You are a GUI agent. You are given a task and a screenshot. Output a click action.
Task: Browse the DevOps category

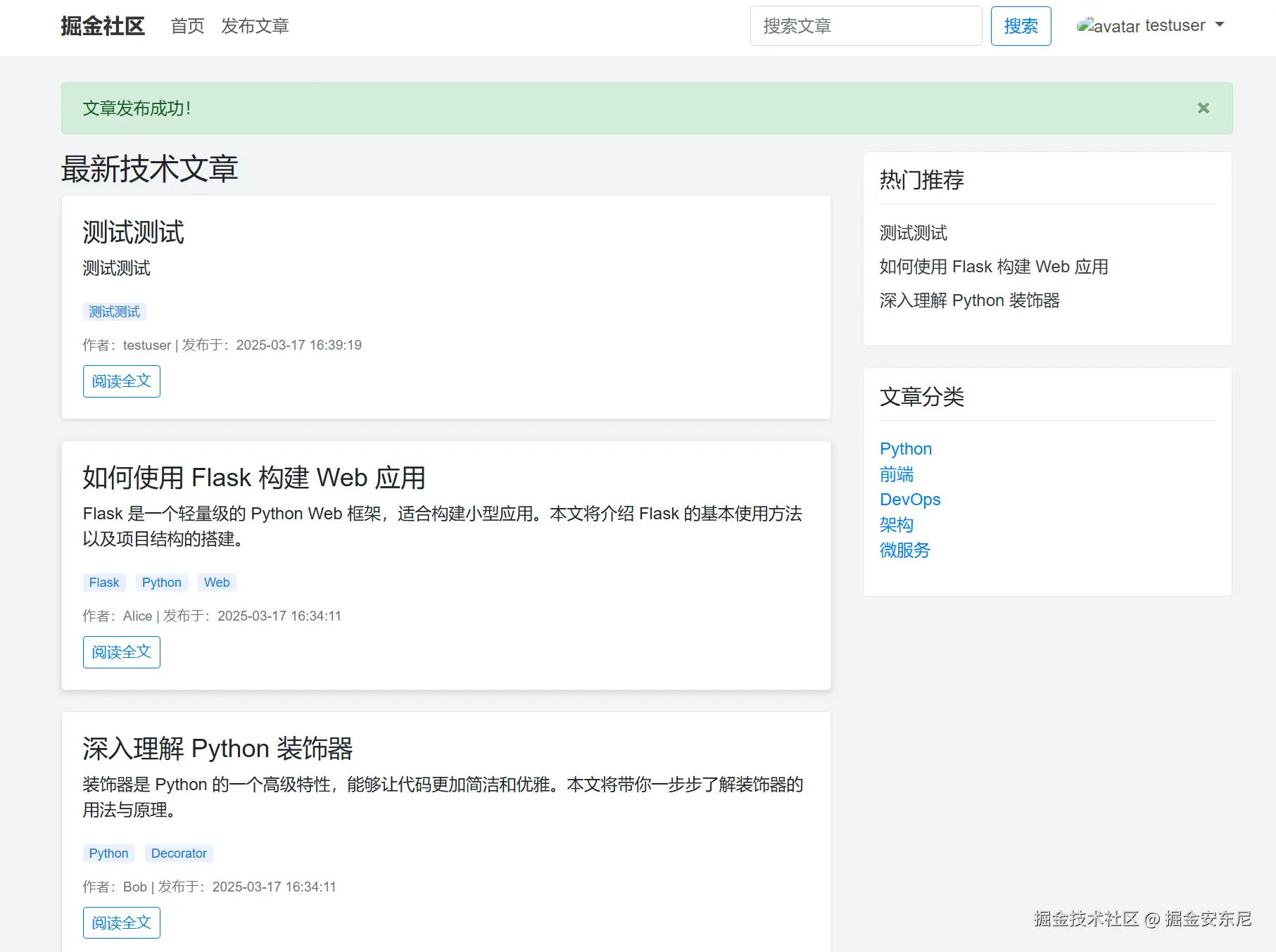pyautogui.click(x=910, y=500)
